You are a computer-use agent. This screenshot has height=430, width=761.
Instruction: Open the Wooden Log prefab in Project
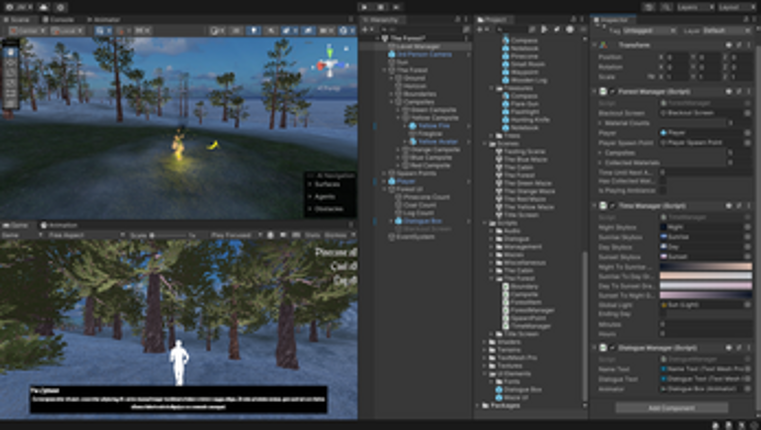tap(524, 80)
